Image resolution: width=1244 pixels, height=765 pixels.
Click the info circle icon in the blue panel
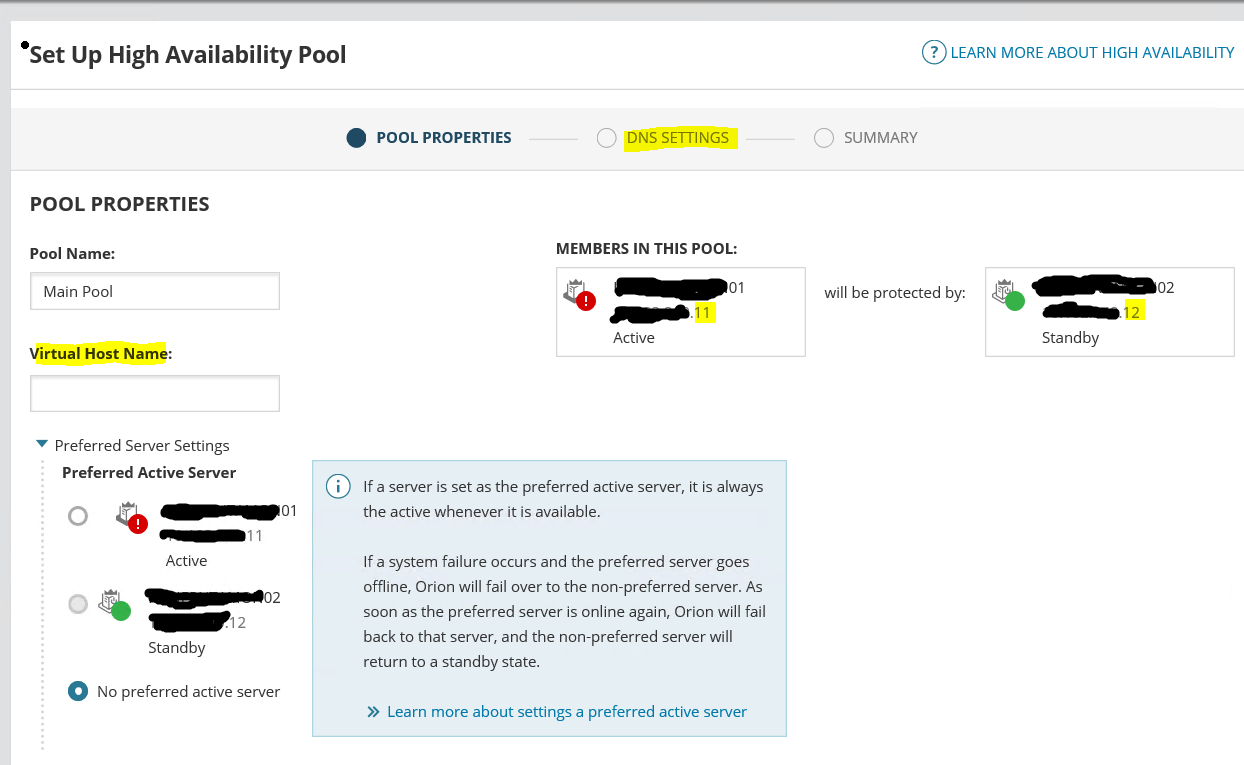(338, 486)
